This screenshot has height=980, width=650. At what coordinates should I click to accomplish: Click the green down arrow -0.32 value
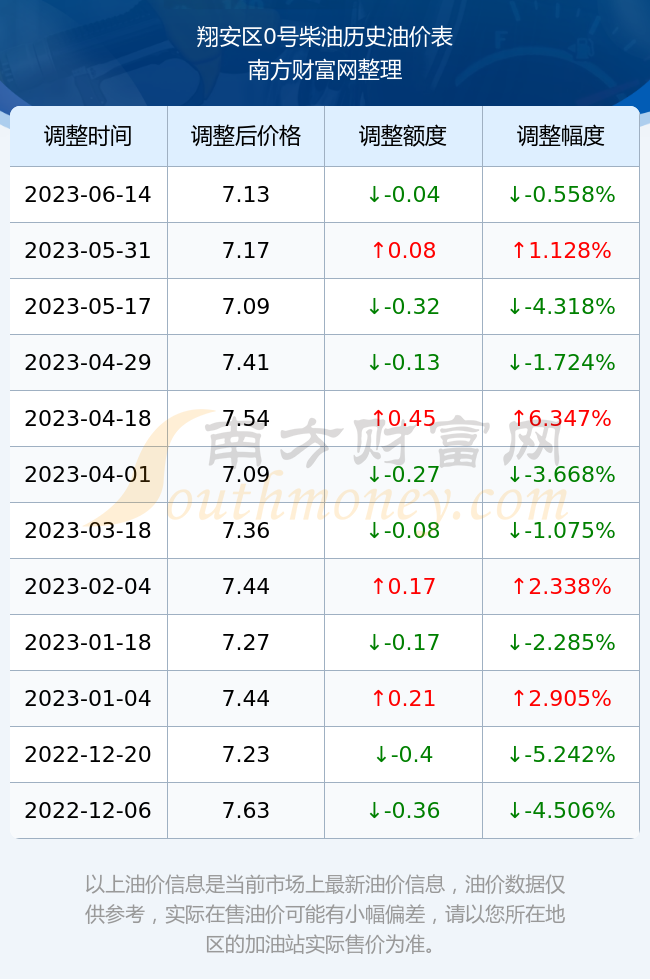pyautogui.click(x=403, y=306)
